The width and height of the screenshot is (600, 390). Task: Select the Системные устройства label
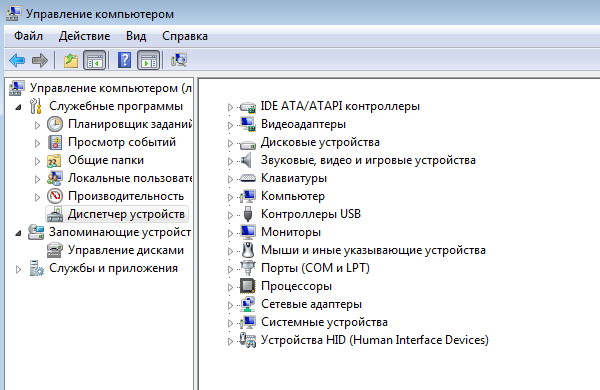(324, 322)
